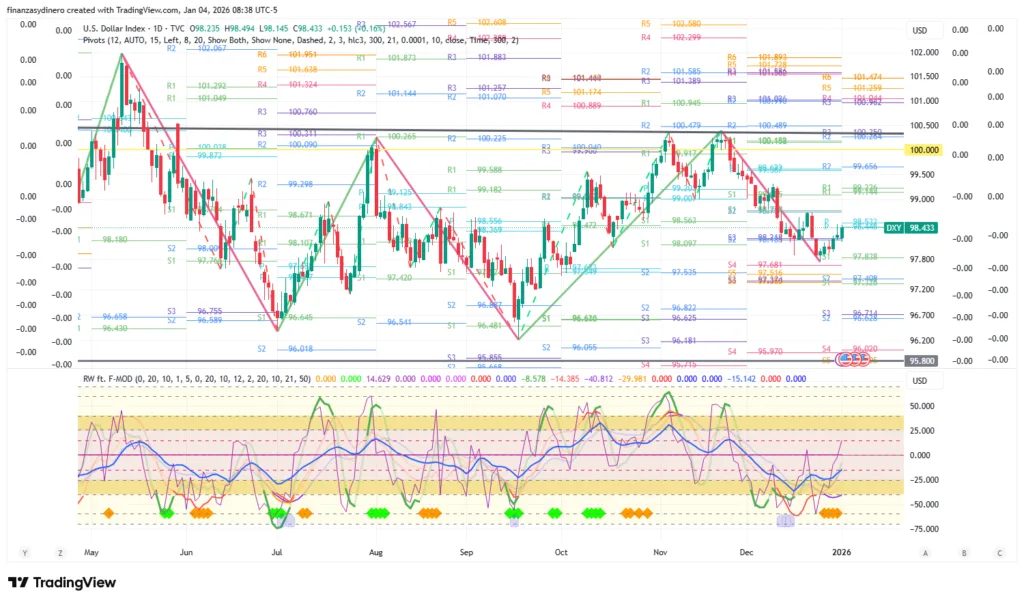Image resolution: width=1024 pixels, height=603 pixels.
Task: Click the TradingView logo
Action: (x=63, y=583)
